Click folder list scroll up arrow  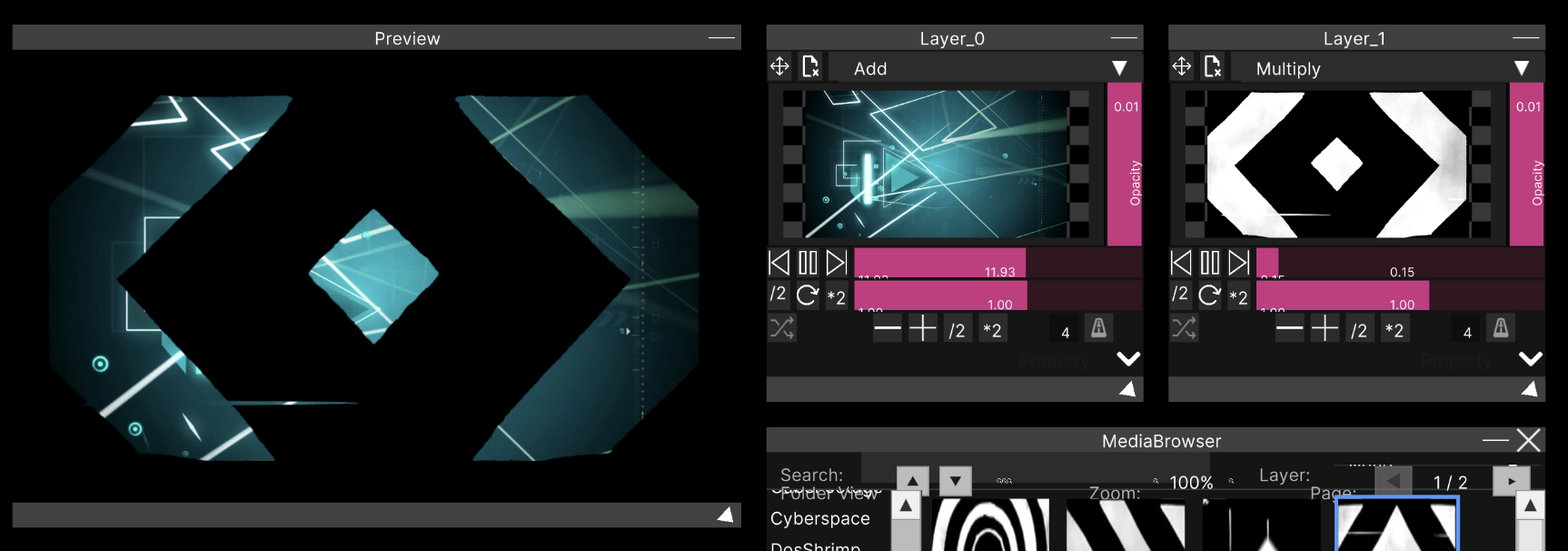(x=906, y=506)
